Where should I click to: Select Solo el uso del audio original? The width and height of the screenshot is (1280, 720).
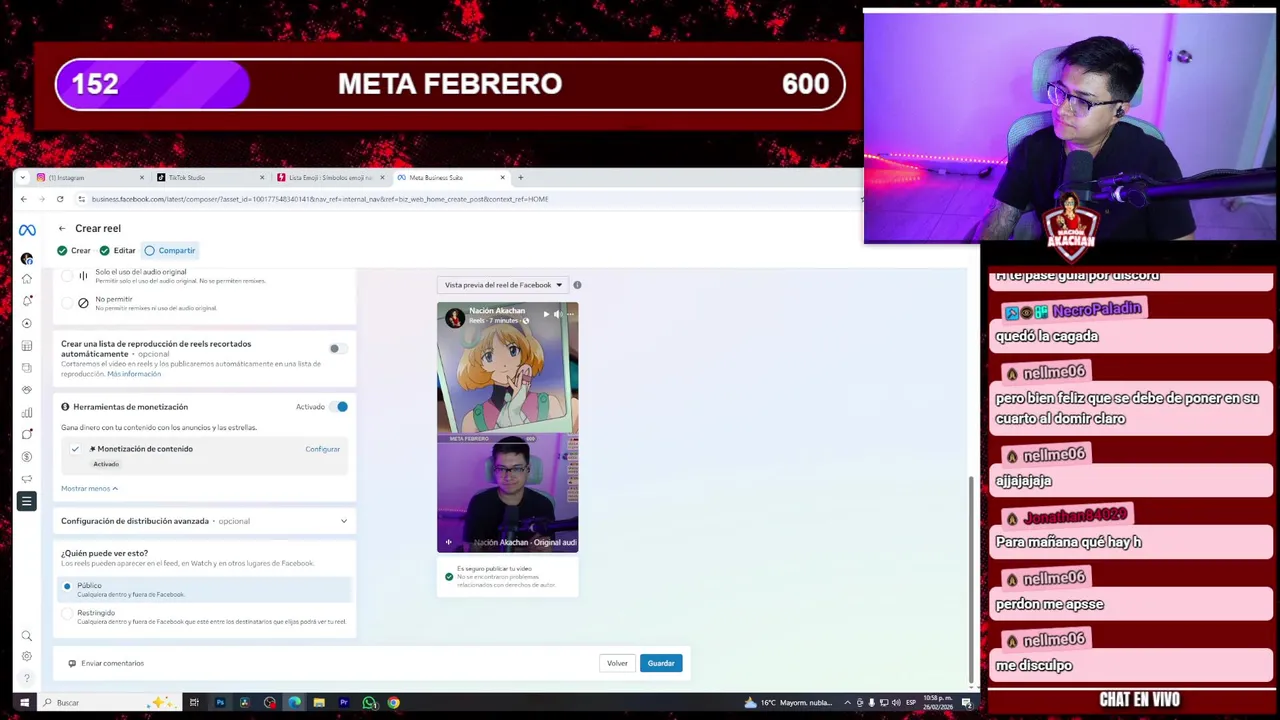point(67,276)
